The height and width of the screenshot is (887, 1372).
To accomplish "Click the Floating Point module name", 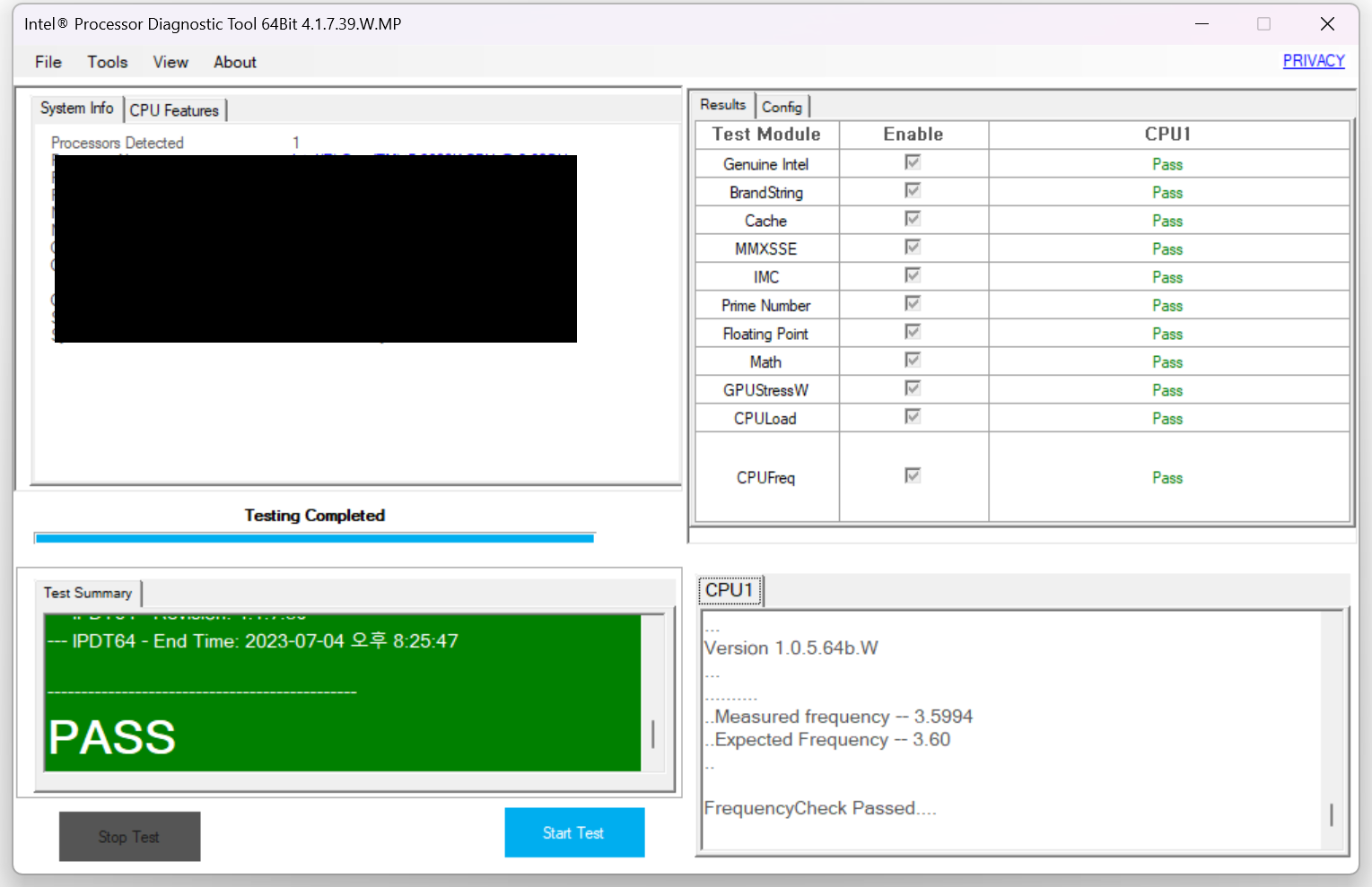I will (x=766, y=334).
